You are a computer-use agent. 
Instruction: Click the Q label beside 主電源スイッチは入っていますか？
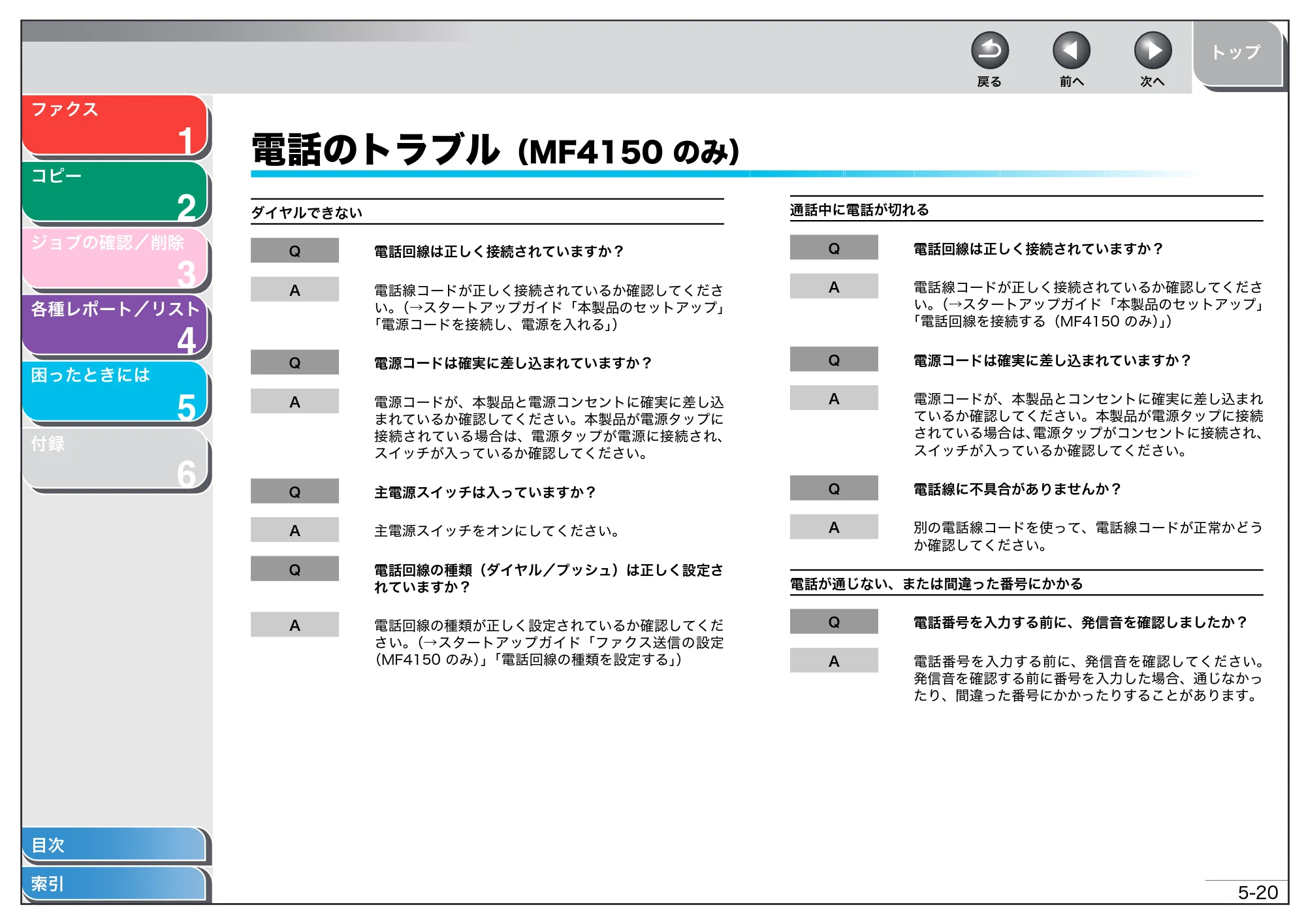pyautogui.click(x=295, y=492)
